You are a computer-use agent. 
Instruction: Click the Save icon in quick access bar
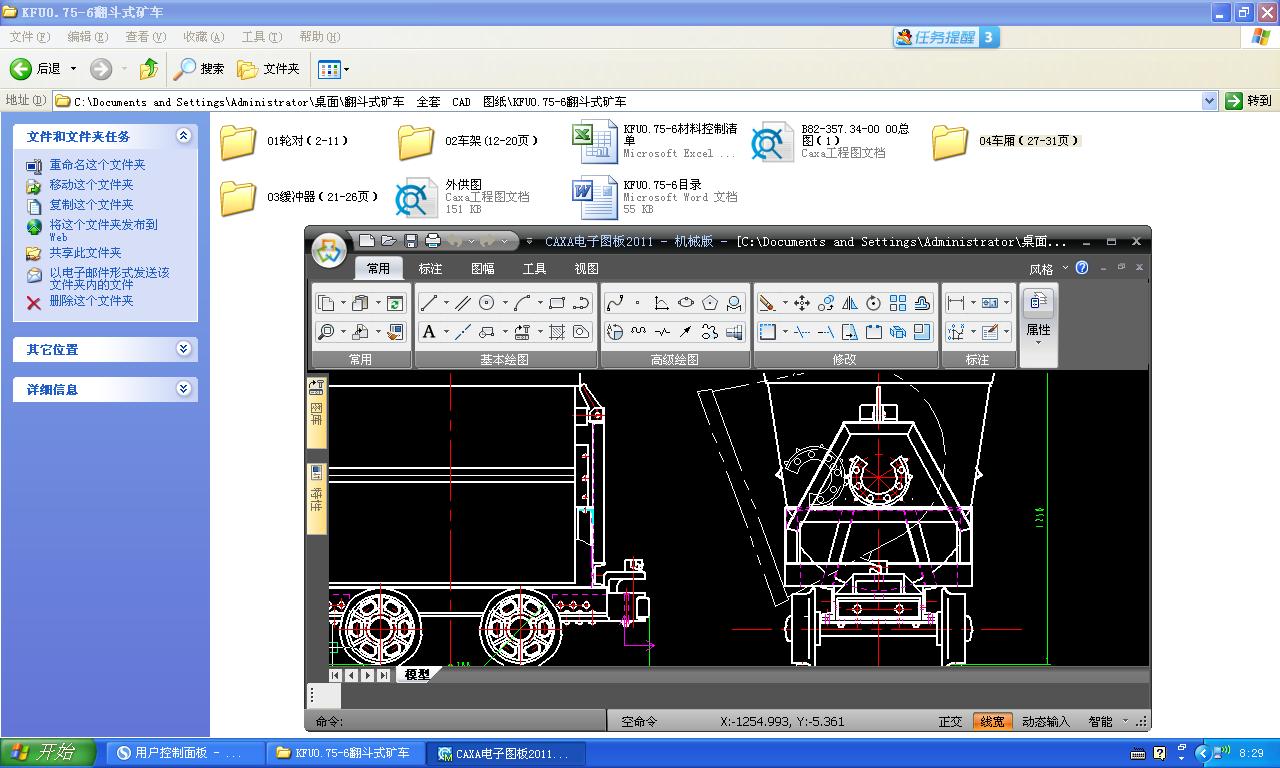tap(410, 241)
